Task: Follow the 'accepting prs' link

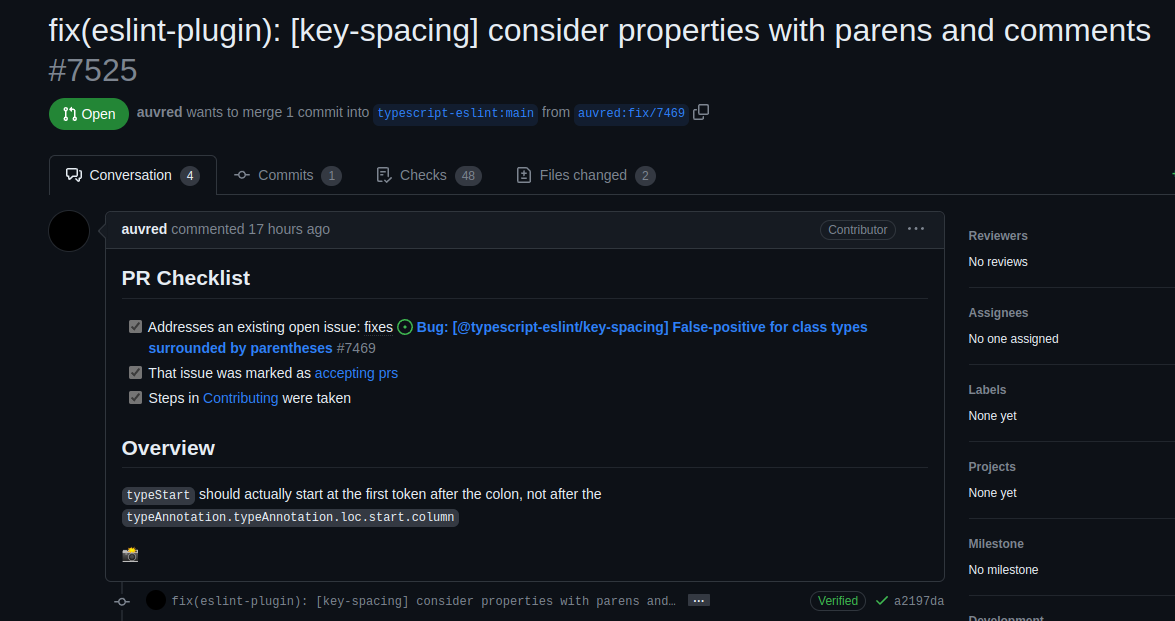Action: [356, 372]
